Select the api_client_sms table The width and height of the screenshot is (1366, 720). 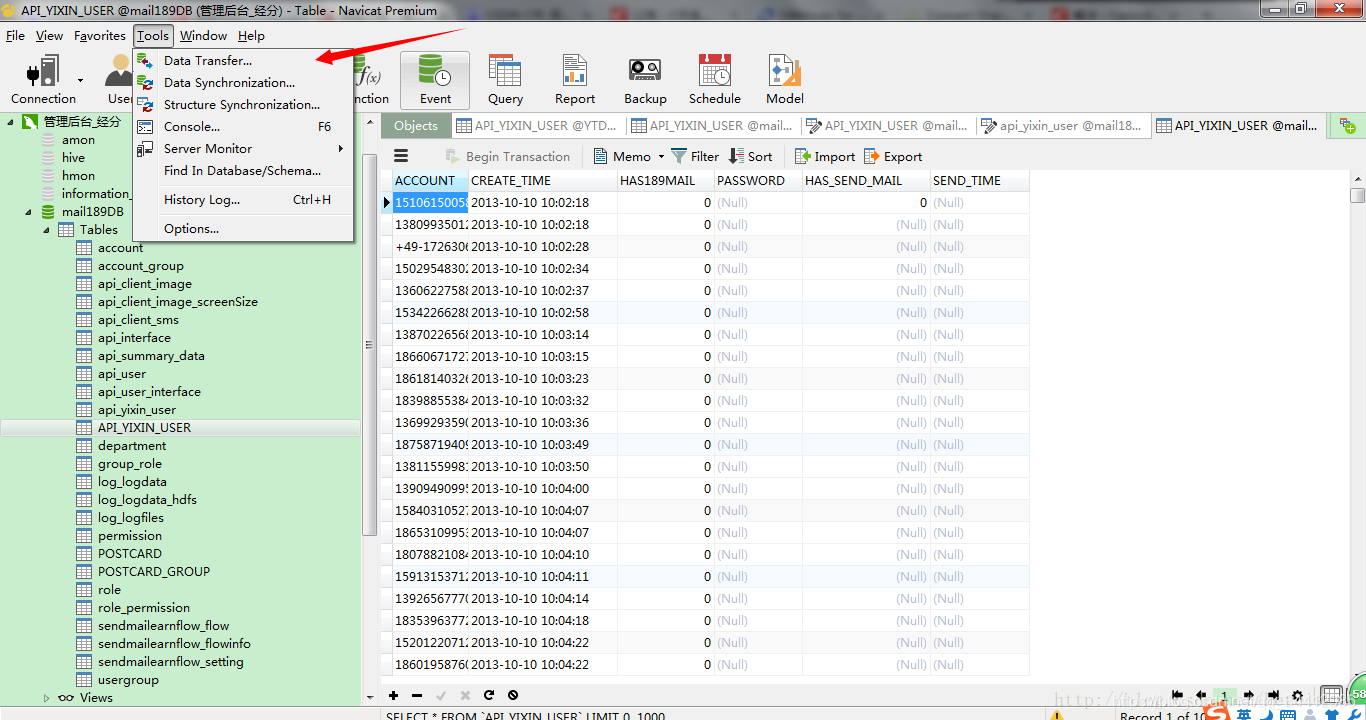pos(138,320)
